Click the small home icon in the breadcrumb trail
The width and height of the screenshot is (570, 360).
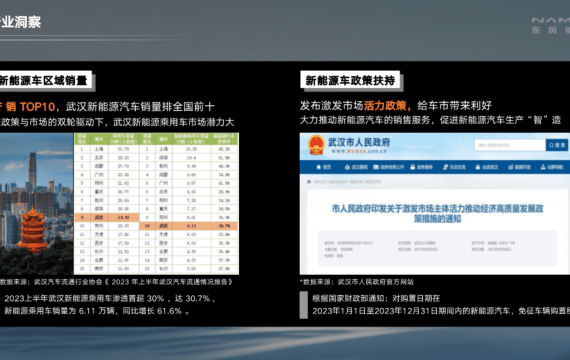tap(309, 181)
